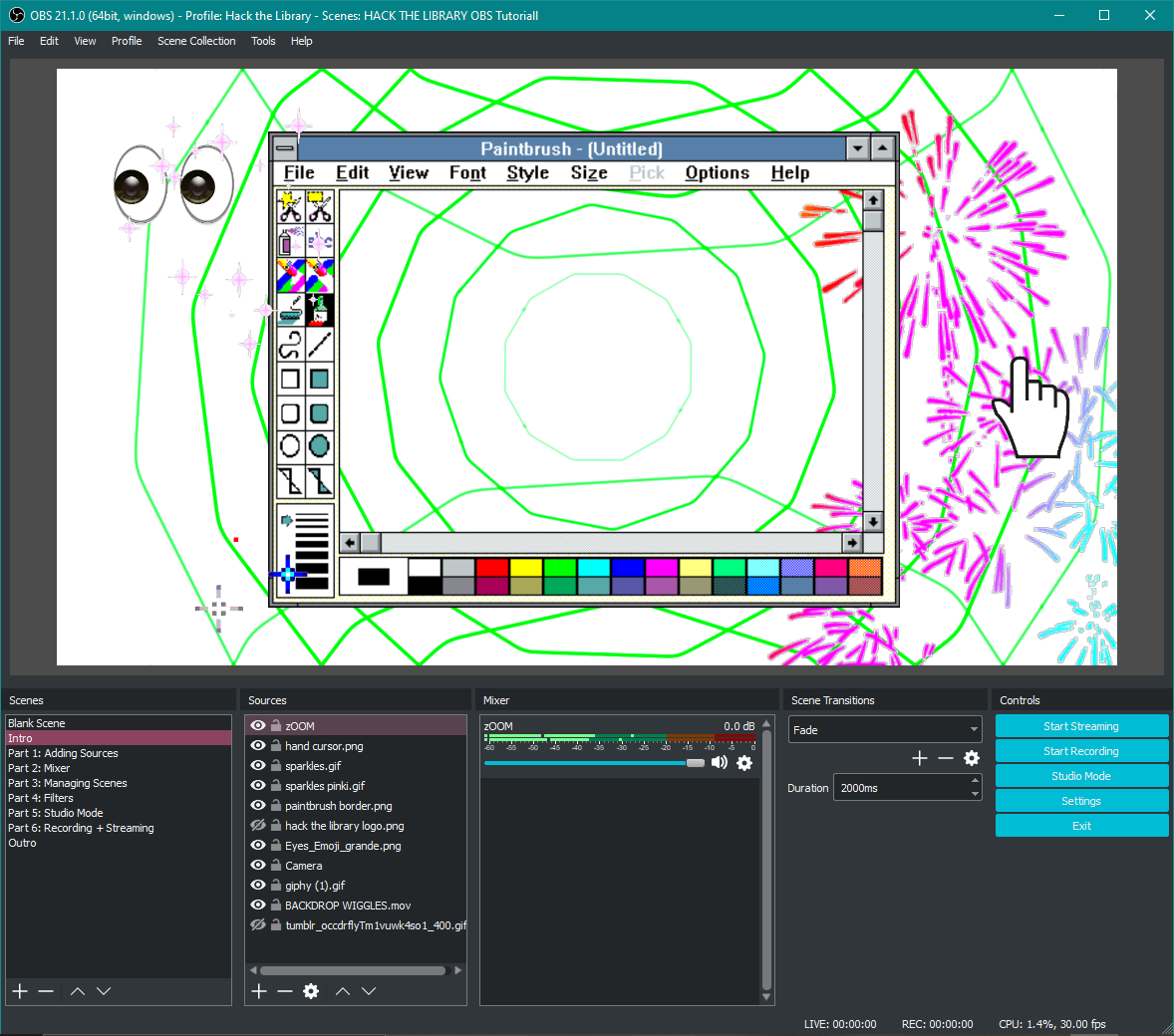Viewport: 1174px width, 1036px height.
Task: Select Blank Scene in Scenes list
Action: point(119,723)
